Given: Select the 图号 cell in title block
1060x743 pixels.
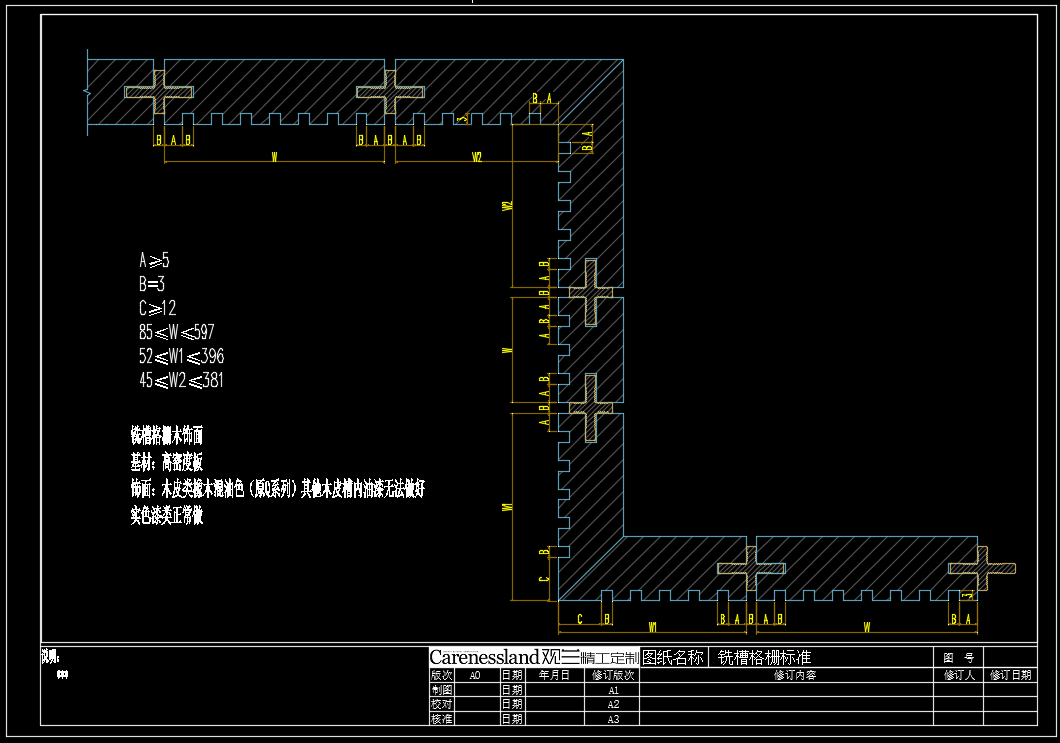Looking at the screenshot, I should coord(957,657).
